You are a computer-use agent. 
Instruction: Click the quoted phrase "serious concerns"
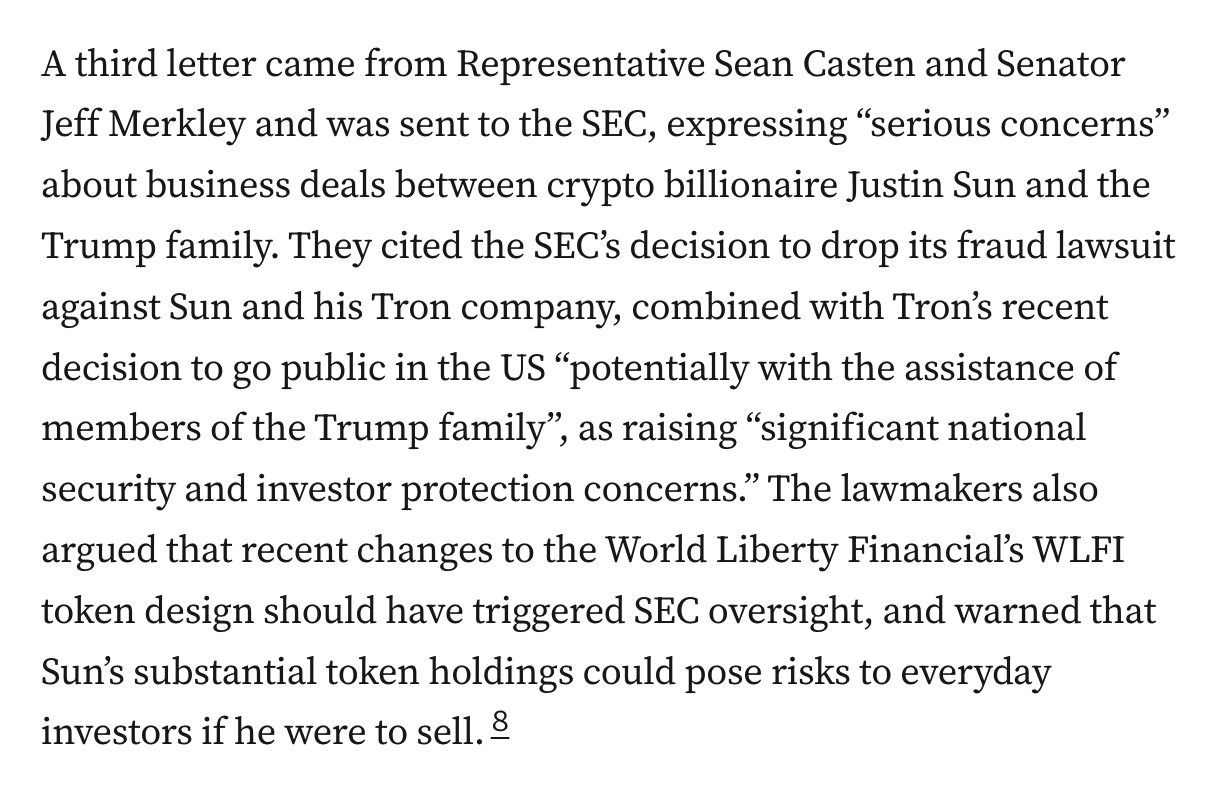pos(1011,127)
